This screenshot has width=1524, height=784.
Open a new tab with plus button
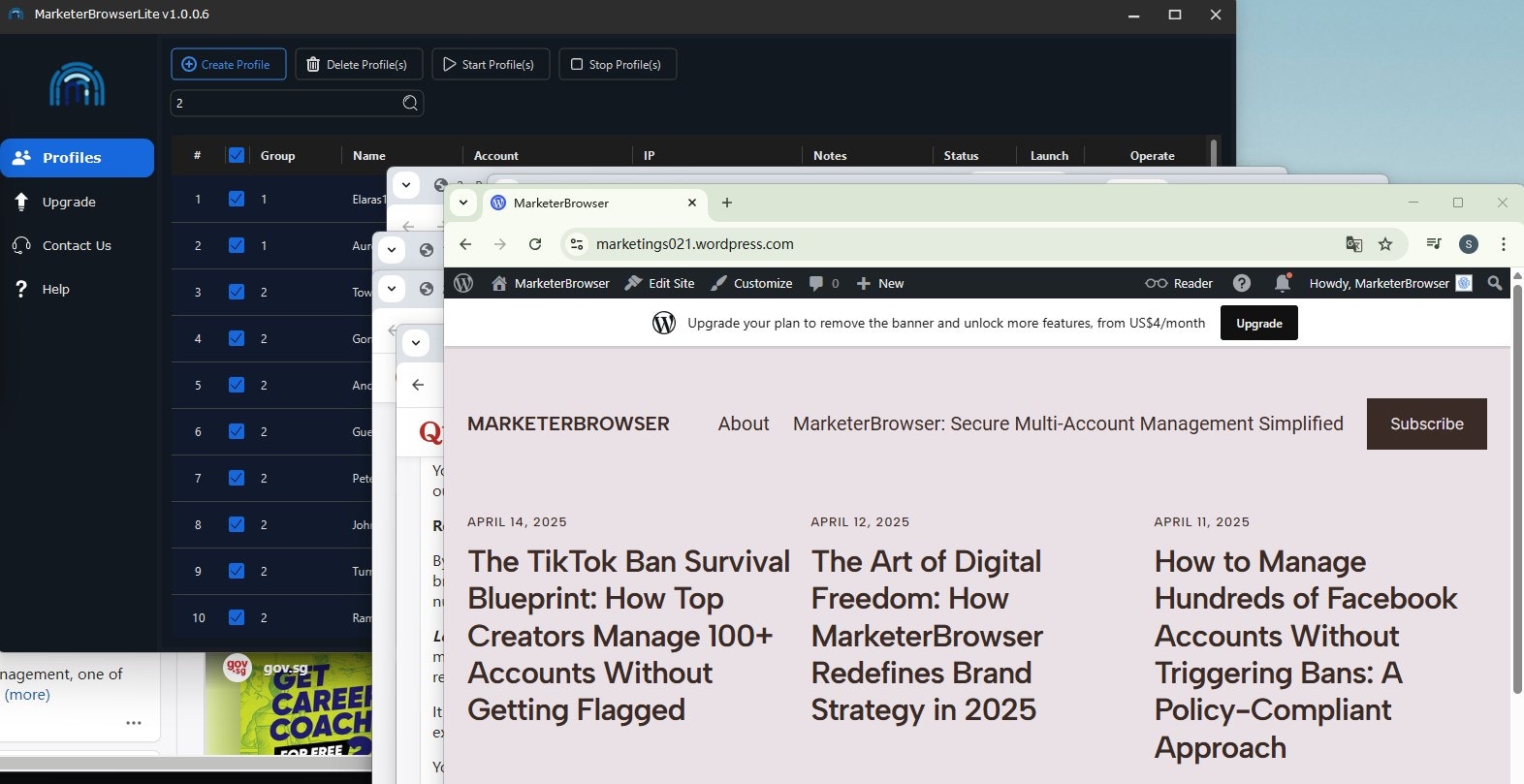coord(727,203)
